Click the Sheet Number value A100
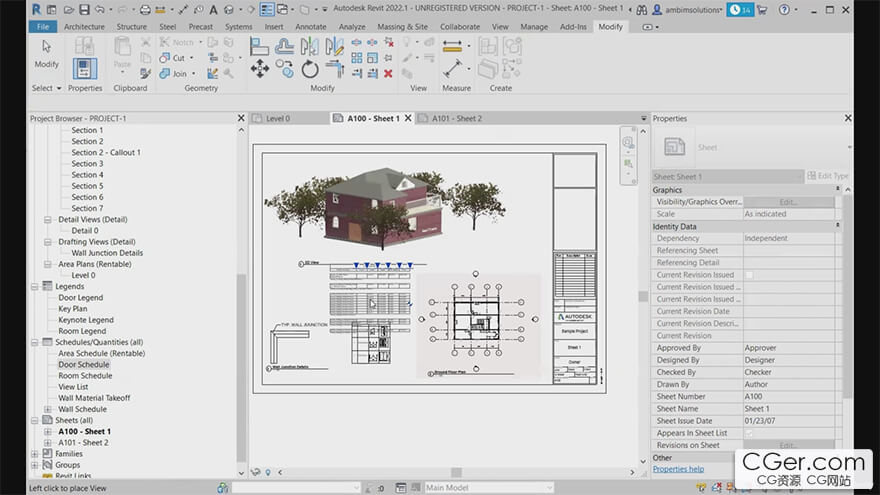Viewport: 880px width, 495px height. [x=789, y=397]
